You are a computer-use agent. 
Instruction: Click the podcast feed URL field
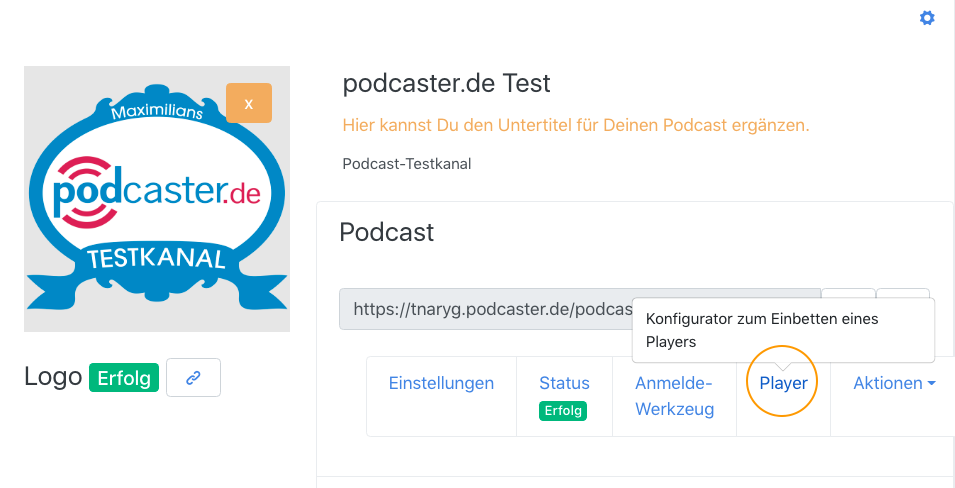click(x=580, y=309)
